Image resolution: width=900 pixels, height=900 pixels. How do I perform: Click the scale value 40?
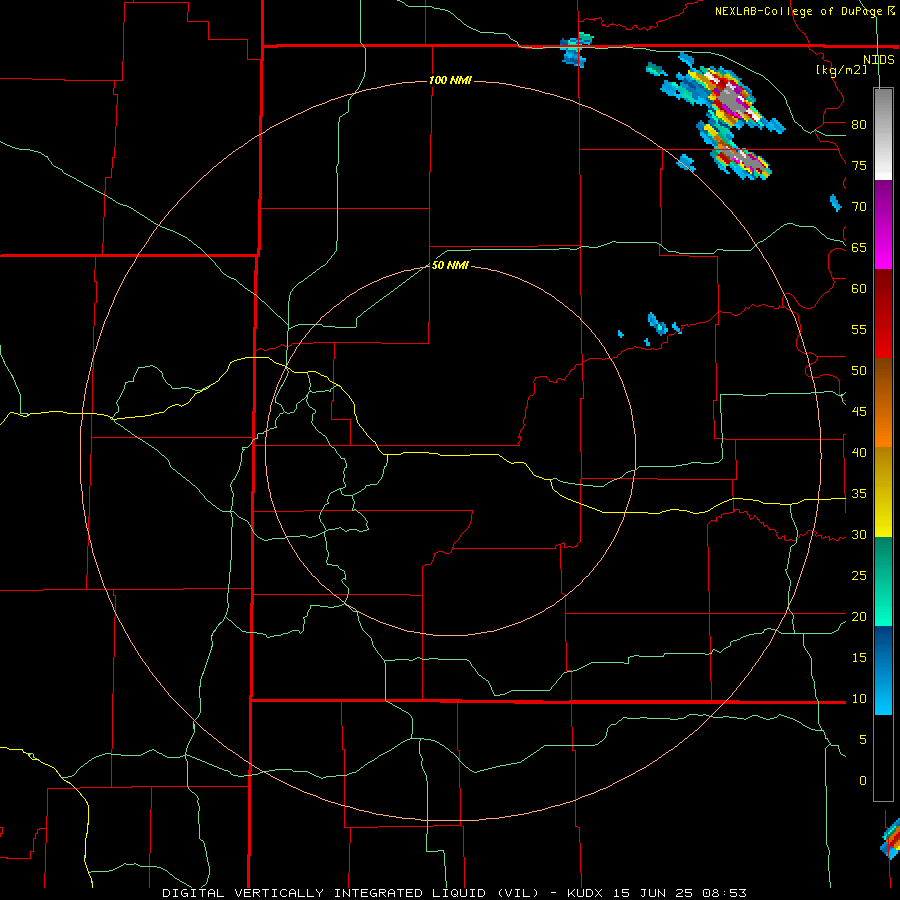coord(859,452)
